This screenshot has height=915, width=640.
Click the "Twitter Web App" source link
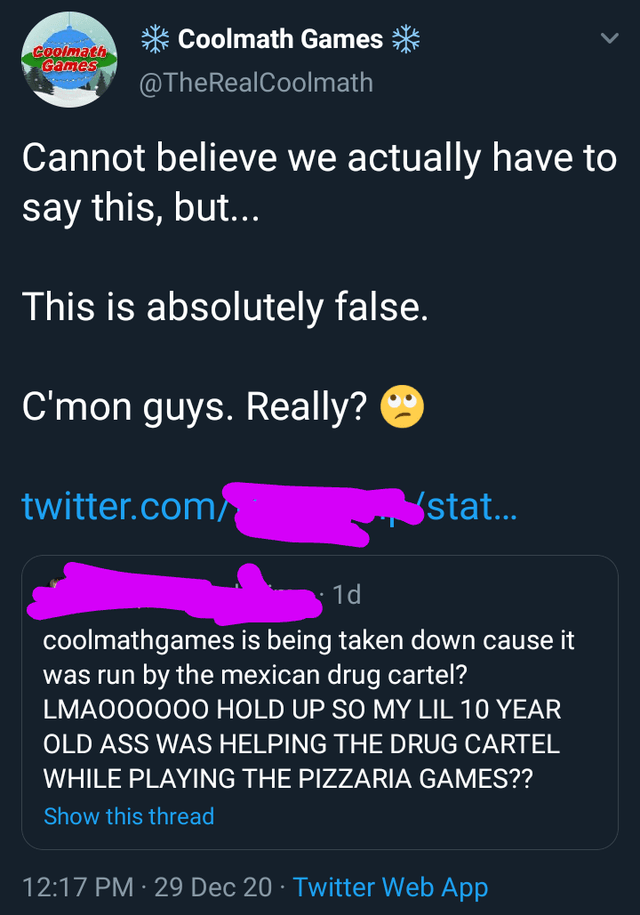point(391,886)
